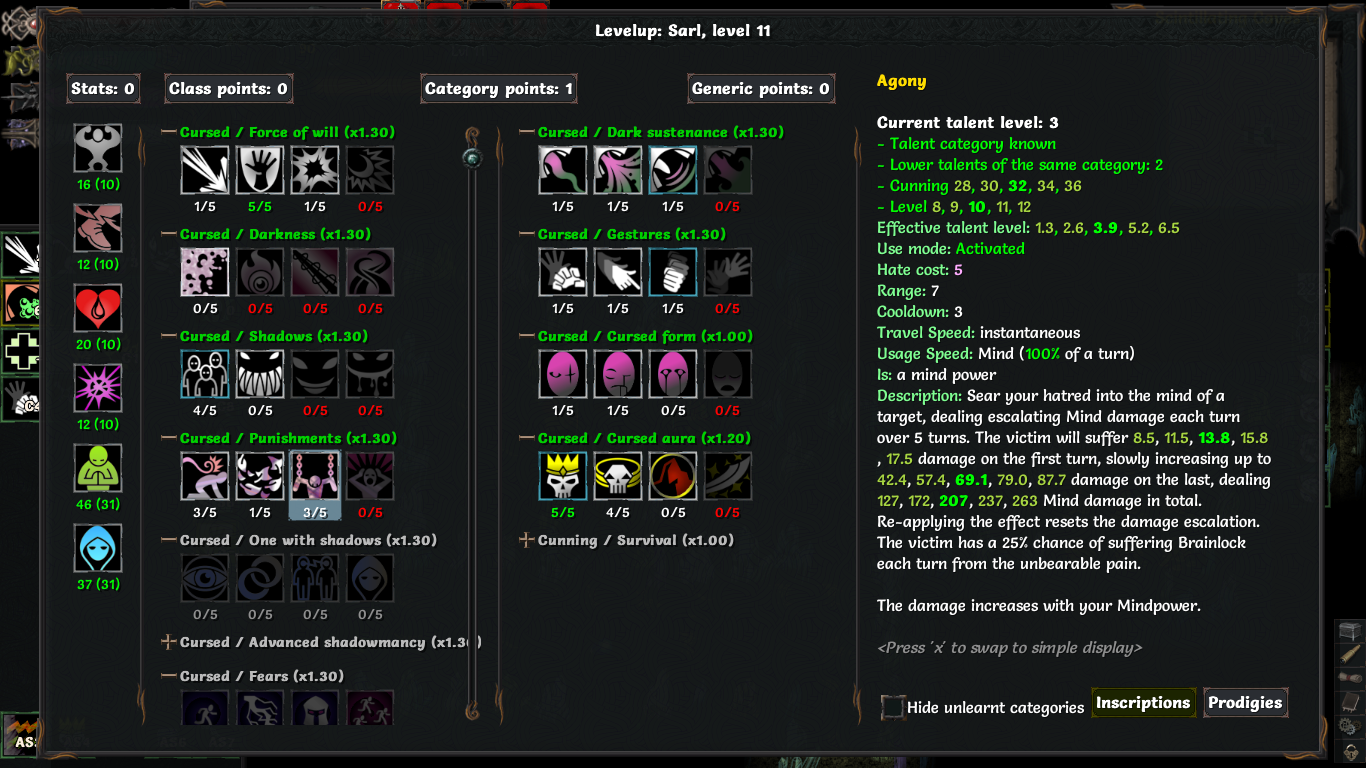Click the red heart Constitution stat icon
This screenshot has height=768, width=1366.
coord(98,309)
